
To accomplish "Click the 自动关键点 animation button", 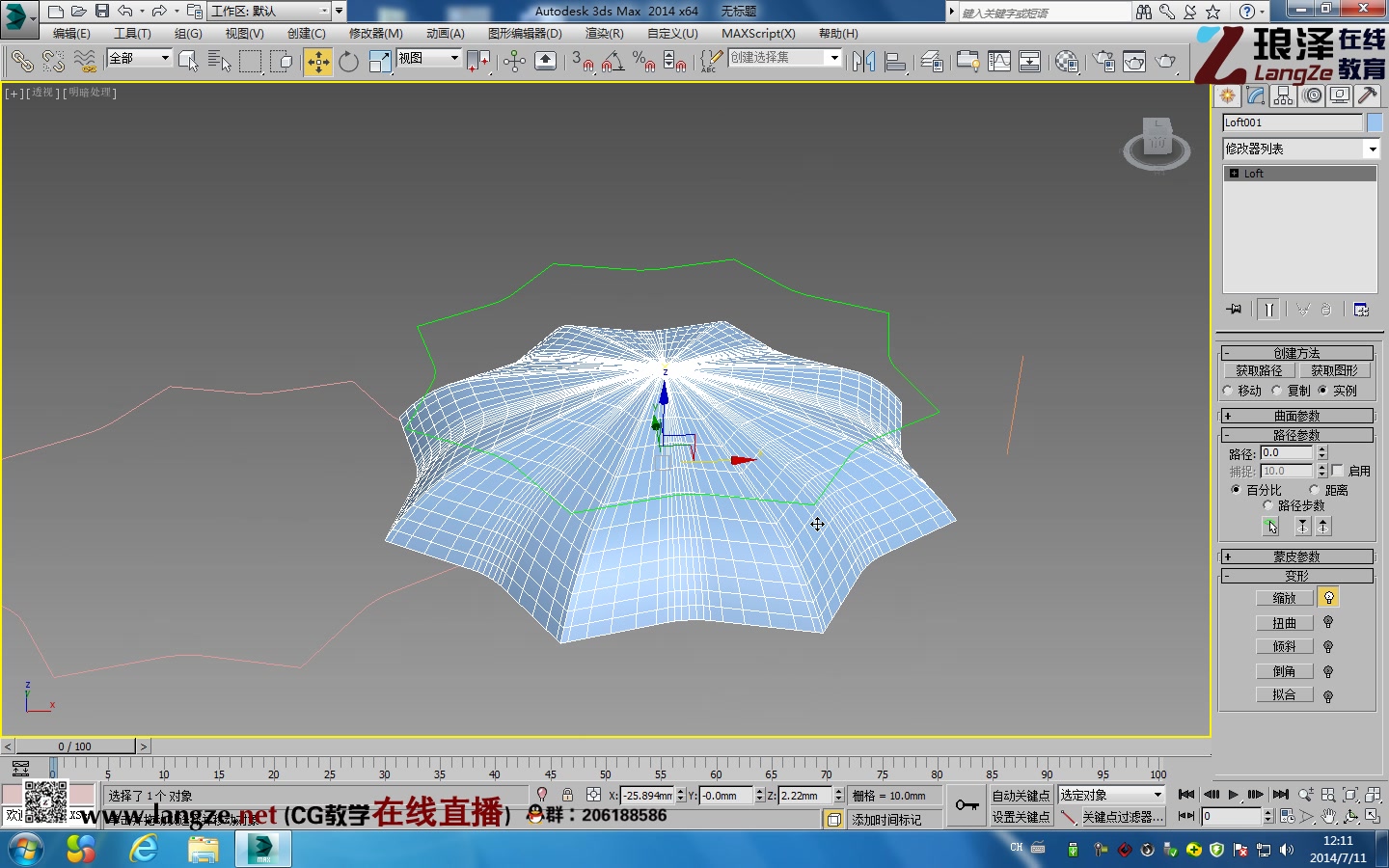I will 1022,795.
